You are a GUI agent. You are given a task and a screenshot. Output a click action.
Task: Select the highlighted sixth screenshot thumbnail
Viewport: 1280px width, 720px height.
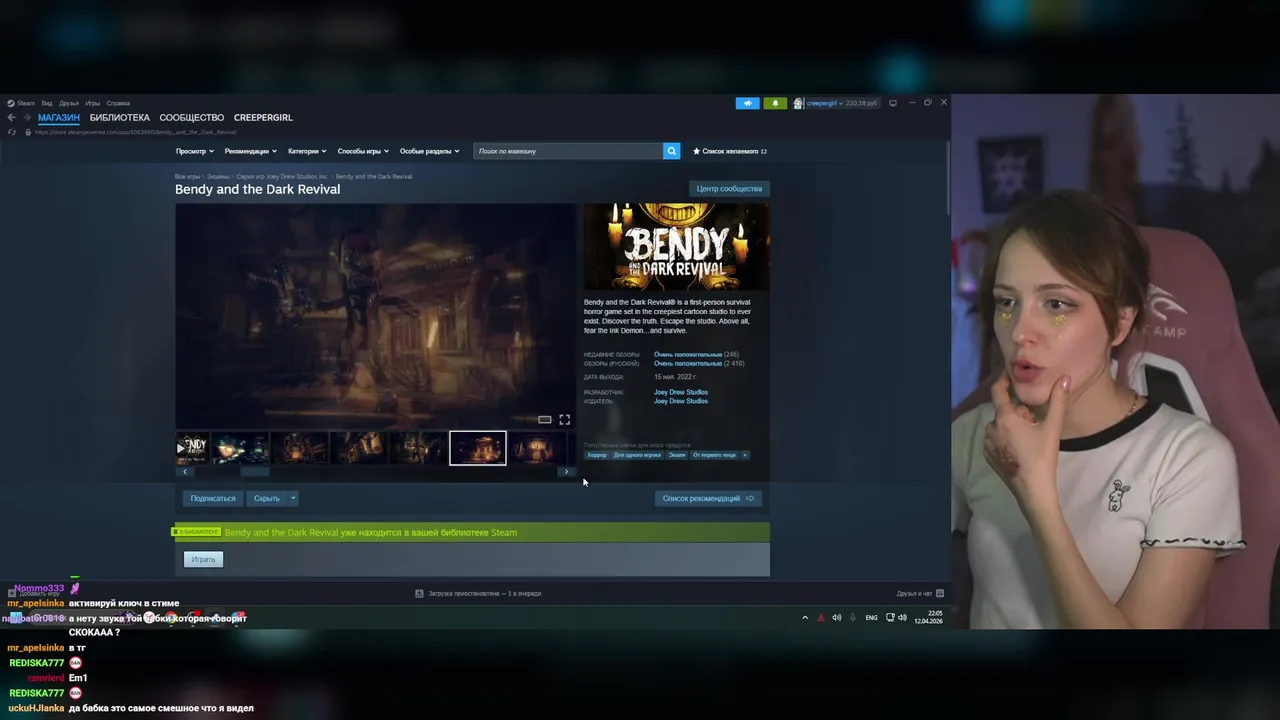coord(478,448)
